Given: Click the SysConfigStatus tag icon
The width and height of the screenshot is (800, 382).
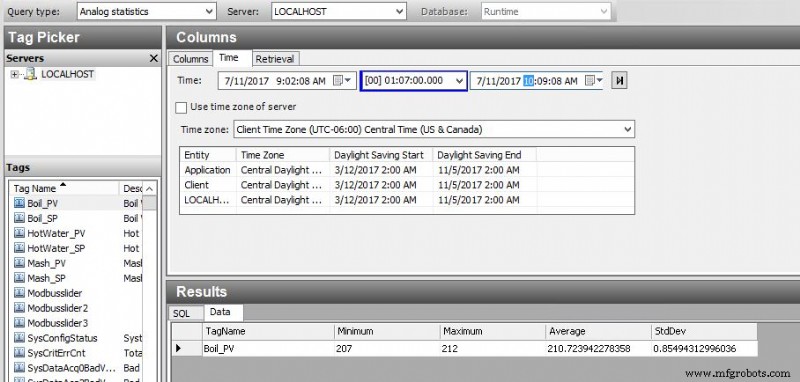Looking at the screenshot, I should pos(19,338).
